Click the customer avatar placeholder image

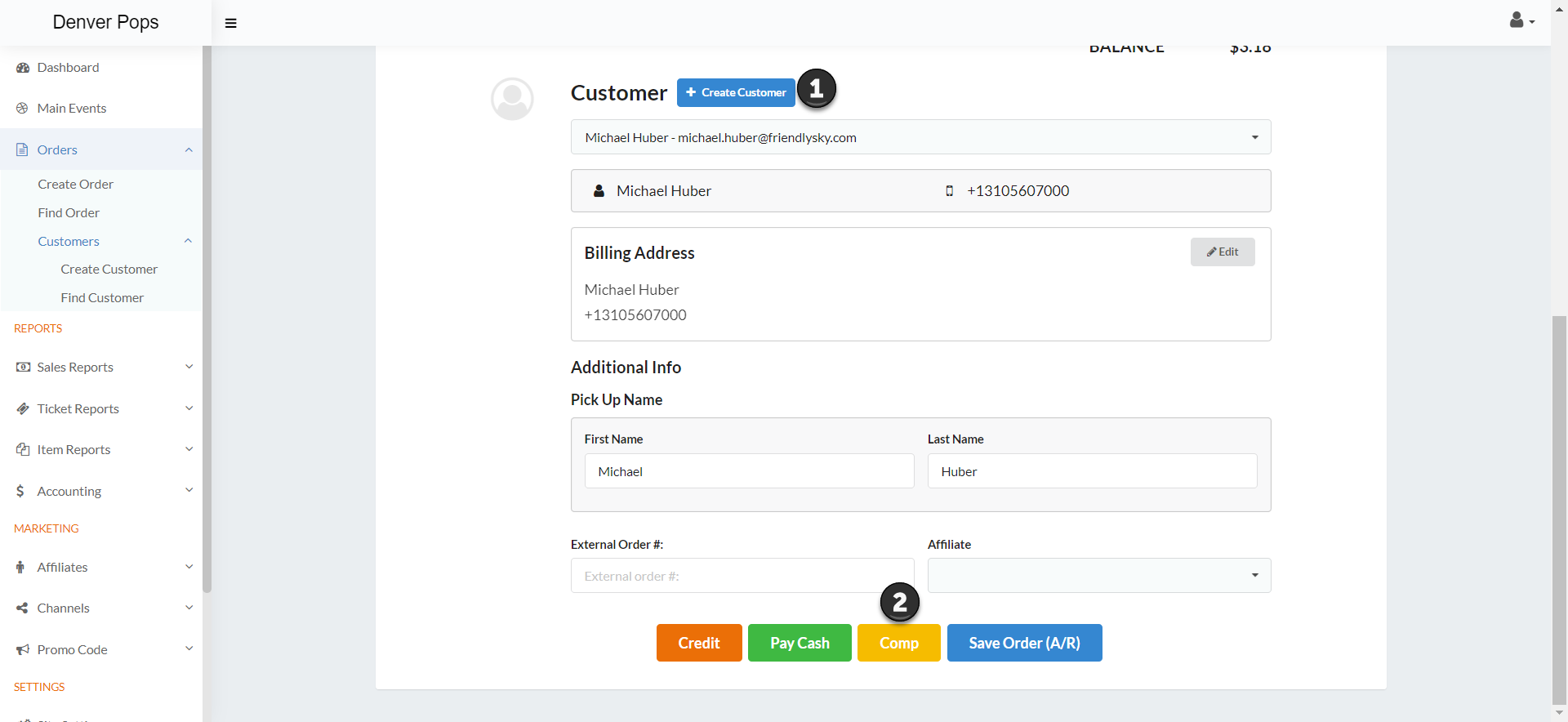[x=512, y=99]
